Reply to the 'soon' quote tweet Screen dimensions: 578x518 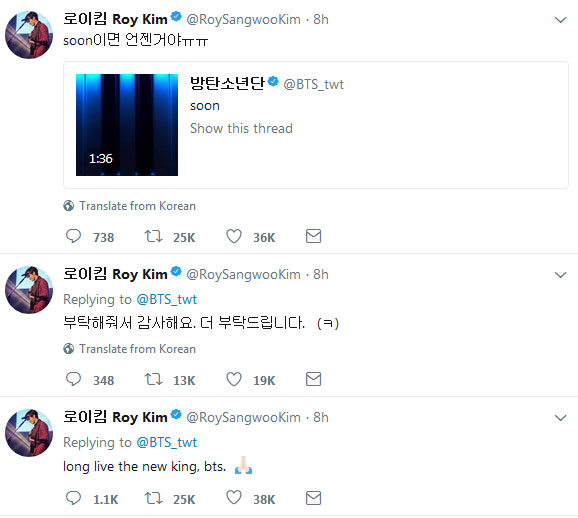pyautogui.click(x=73, y=236)
